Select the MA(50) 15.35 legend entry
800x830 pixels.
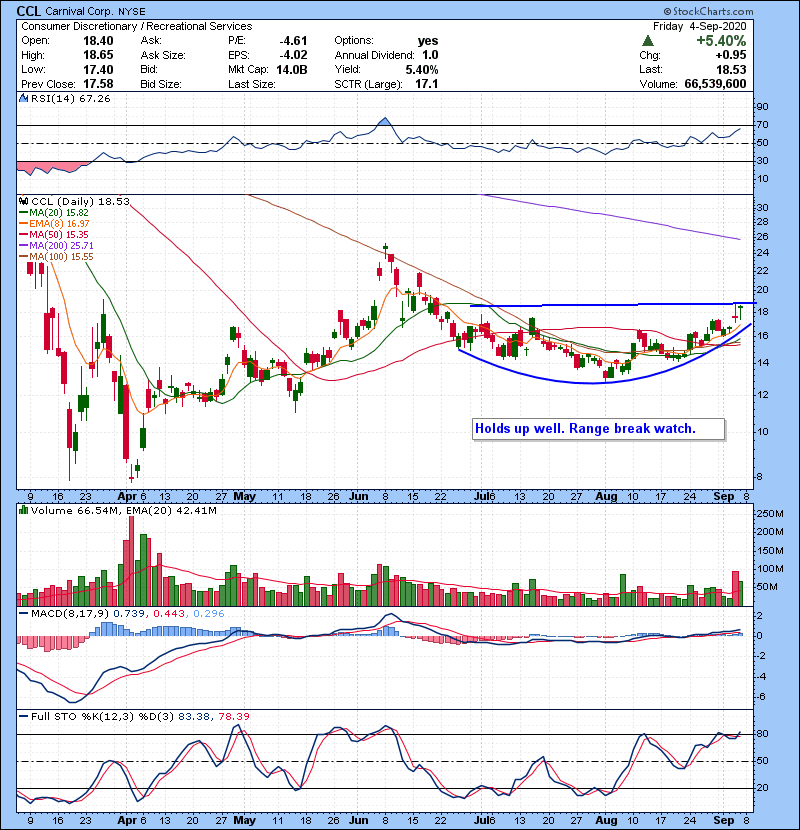54,234
